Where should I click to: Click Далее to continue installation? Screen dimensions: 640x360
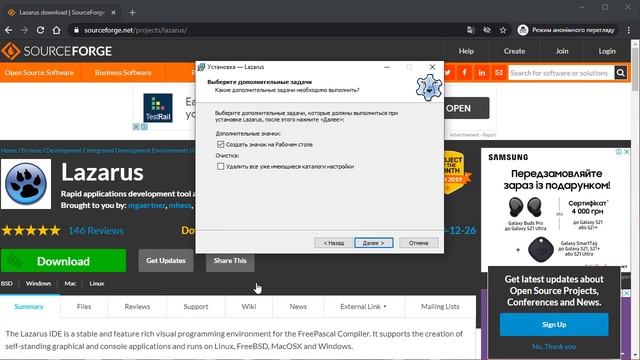(374, 243)
